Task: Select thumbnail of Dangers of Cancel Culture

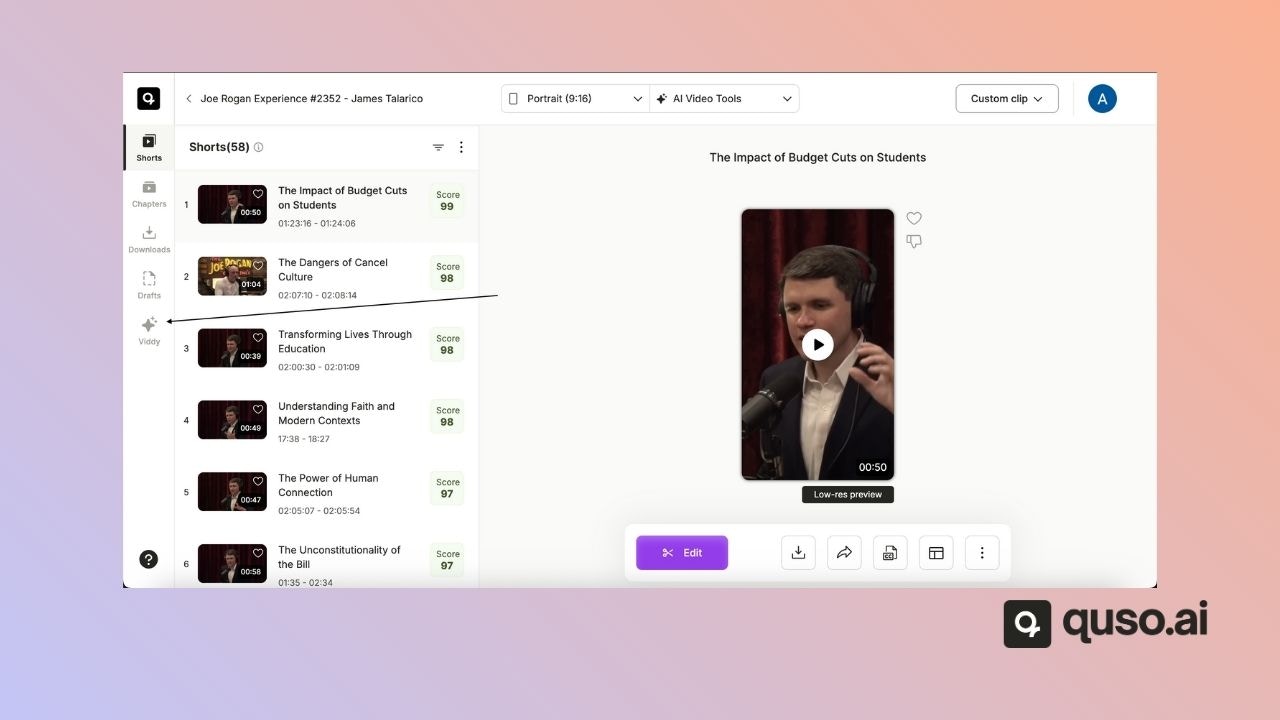Action: [232, 276]
